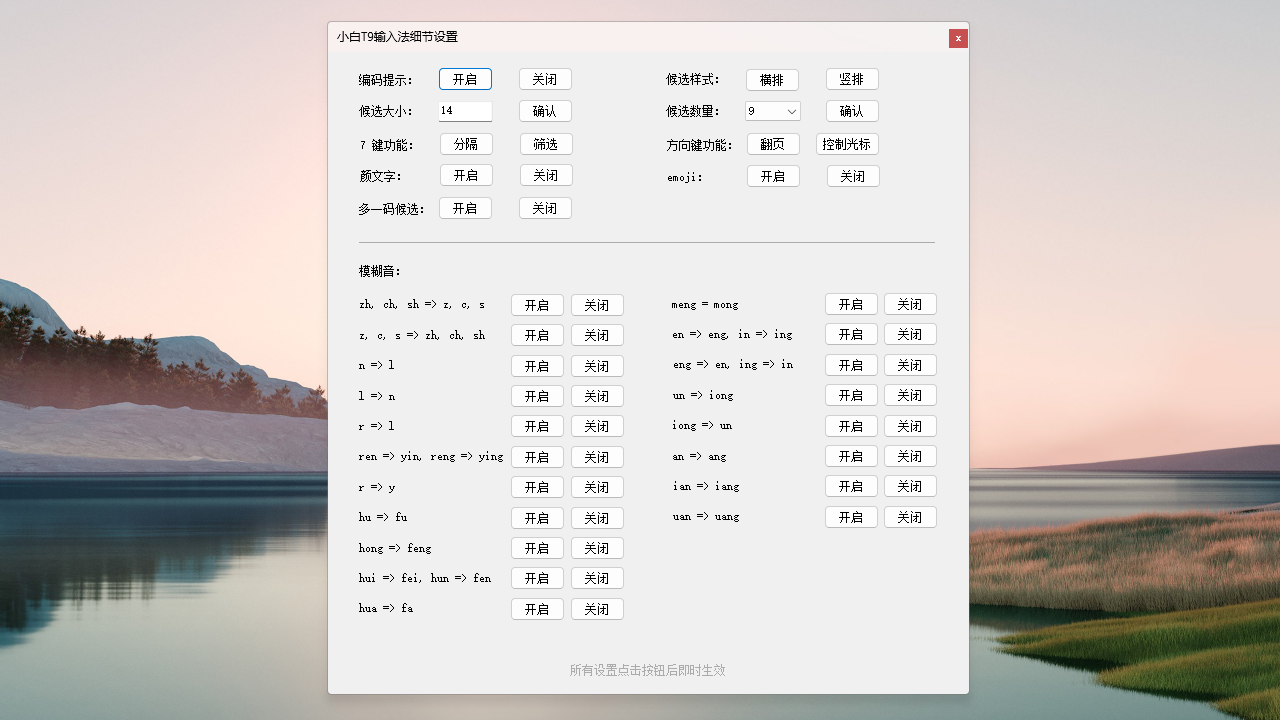The width and height of the screenshot is (1280, 720).
Task: Enable fuzzy sound meng = mong
Action: tap(851, 304)
